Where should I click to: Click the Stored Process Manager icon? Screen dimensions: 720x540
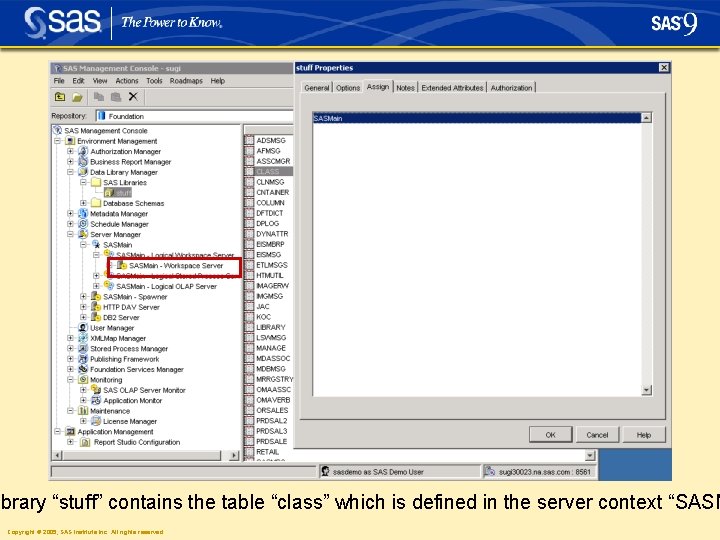pyautogui.click(x=83, y=349)
